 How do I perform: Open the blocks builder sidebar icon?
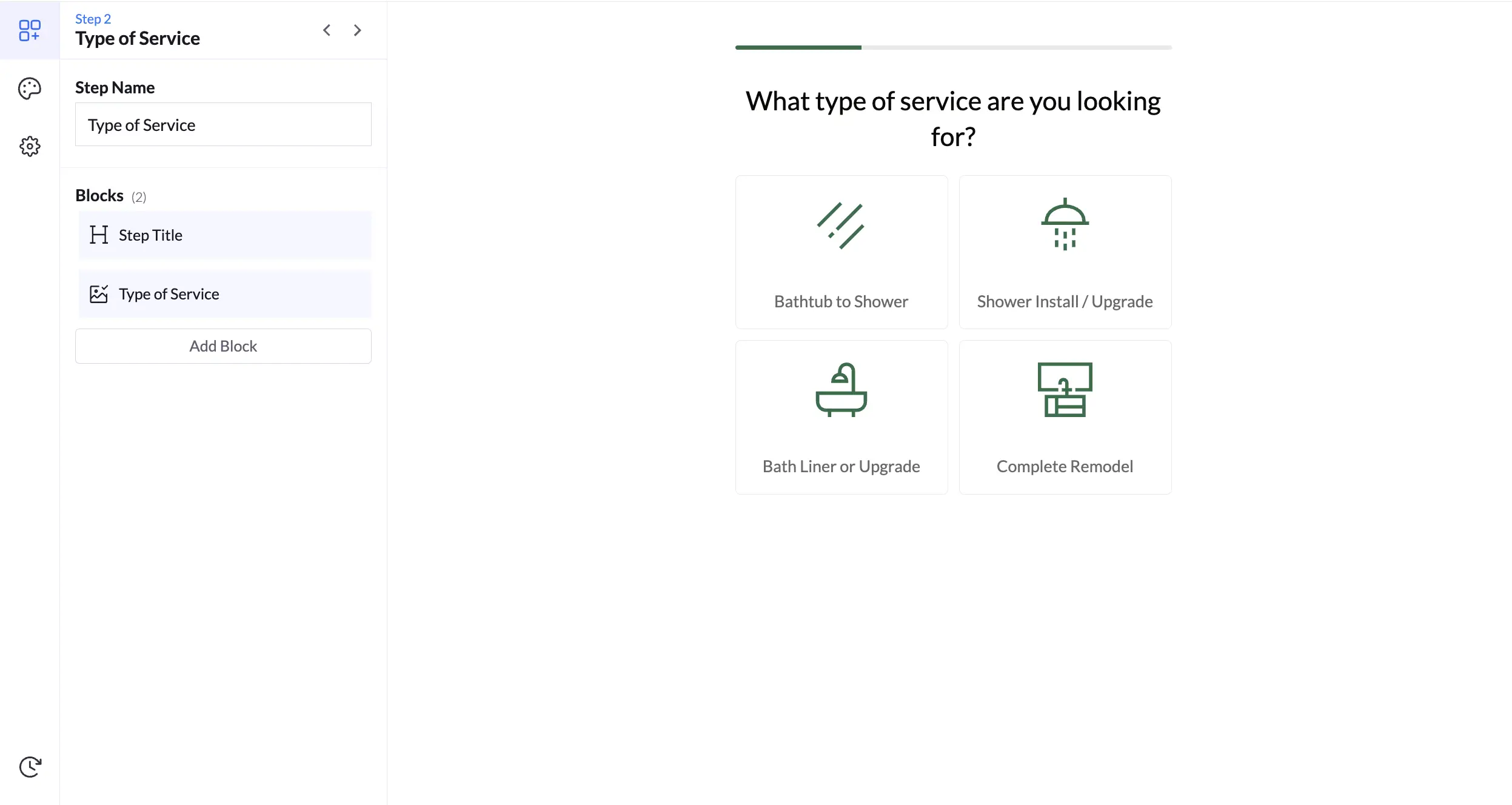point(30,30)
